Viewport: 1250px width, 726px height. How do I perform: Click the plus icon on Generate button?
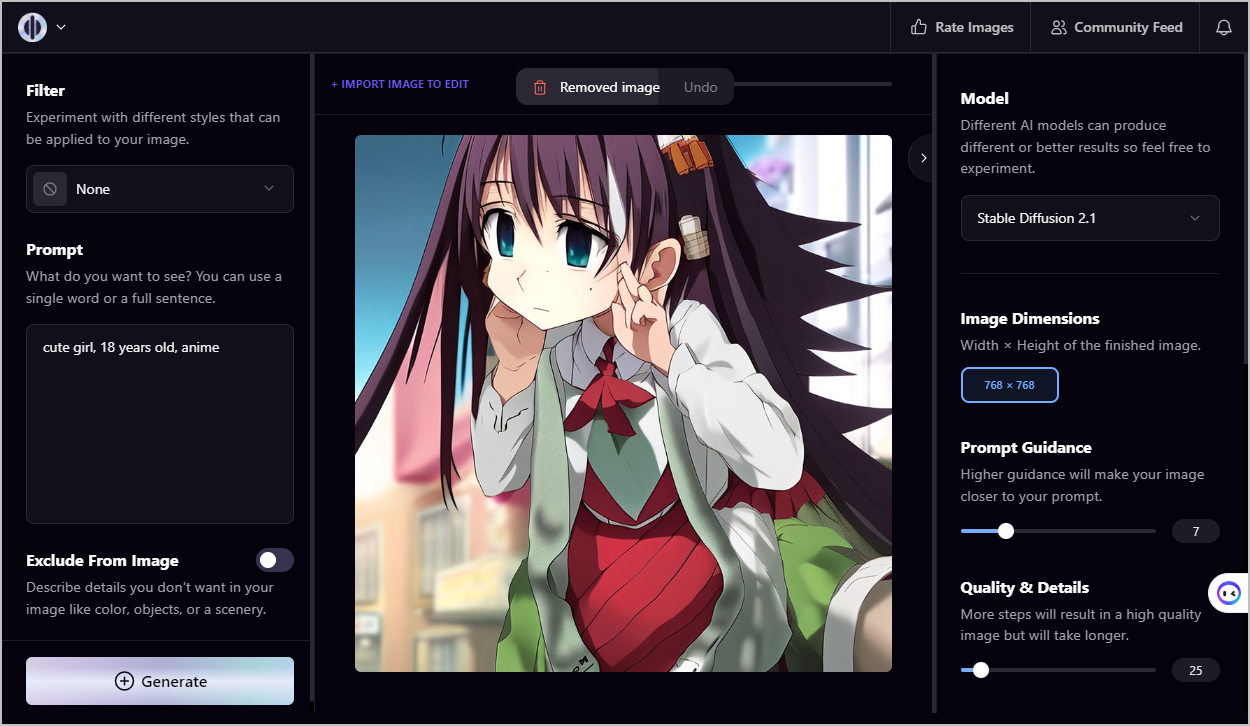[124, 681]
